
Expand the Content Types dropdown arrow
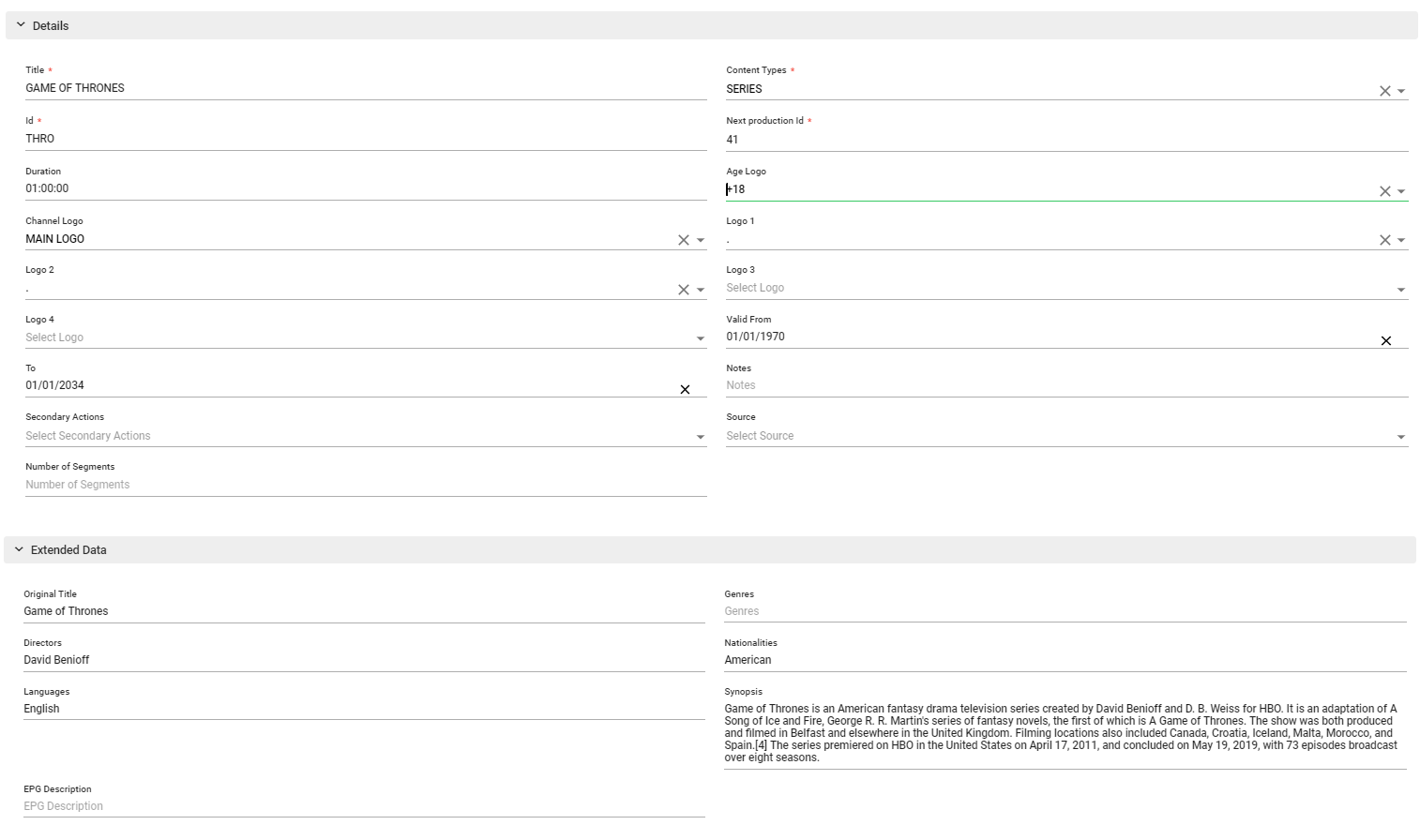click(x=1400, y=91)
